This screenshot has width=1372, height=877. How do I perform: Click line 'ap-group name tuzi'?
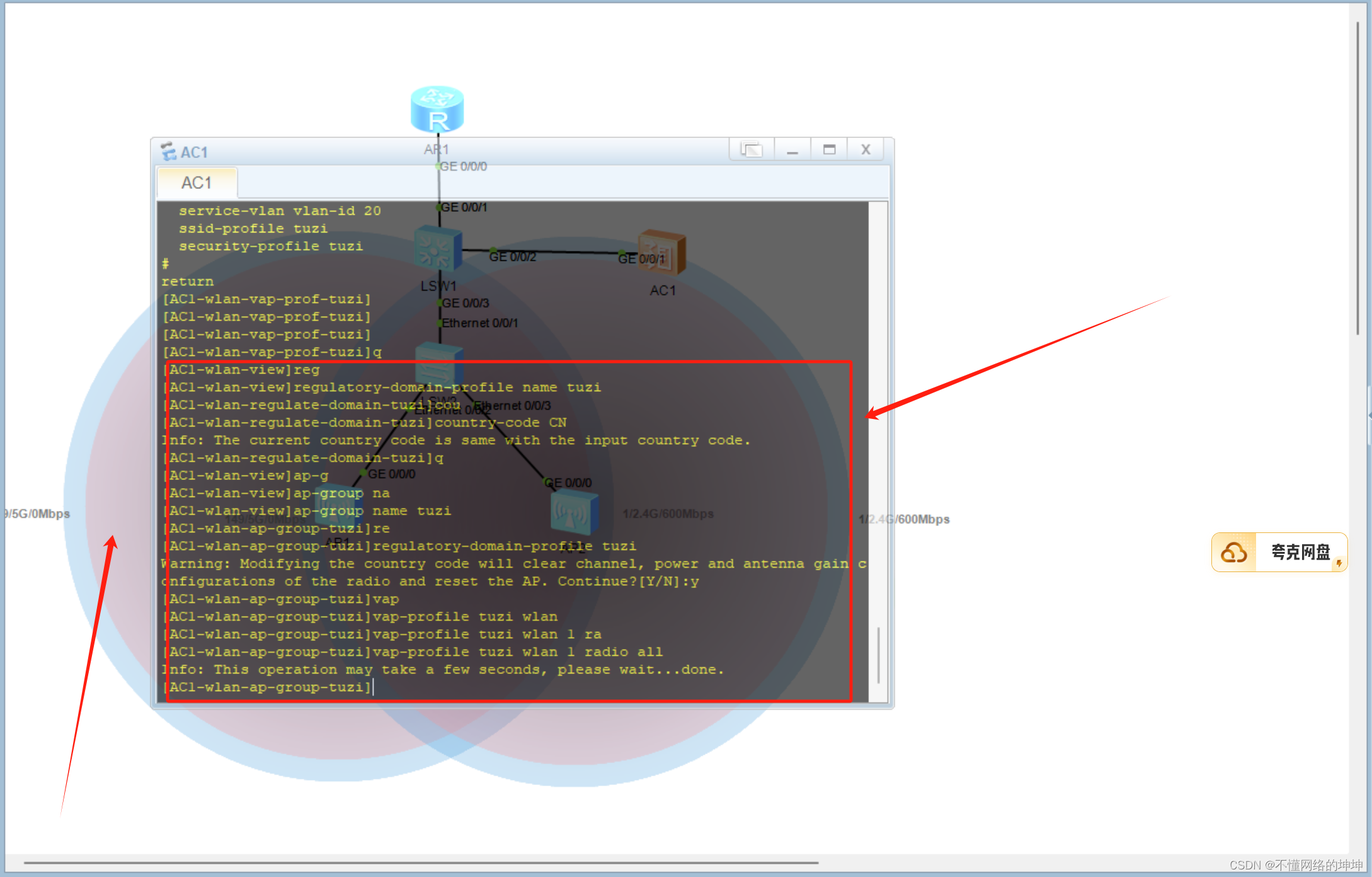tap(307, 511)
